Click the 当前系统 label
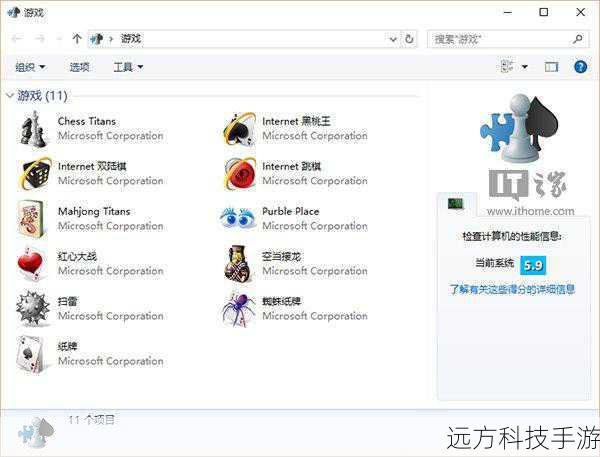 (494, 263)
